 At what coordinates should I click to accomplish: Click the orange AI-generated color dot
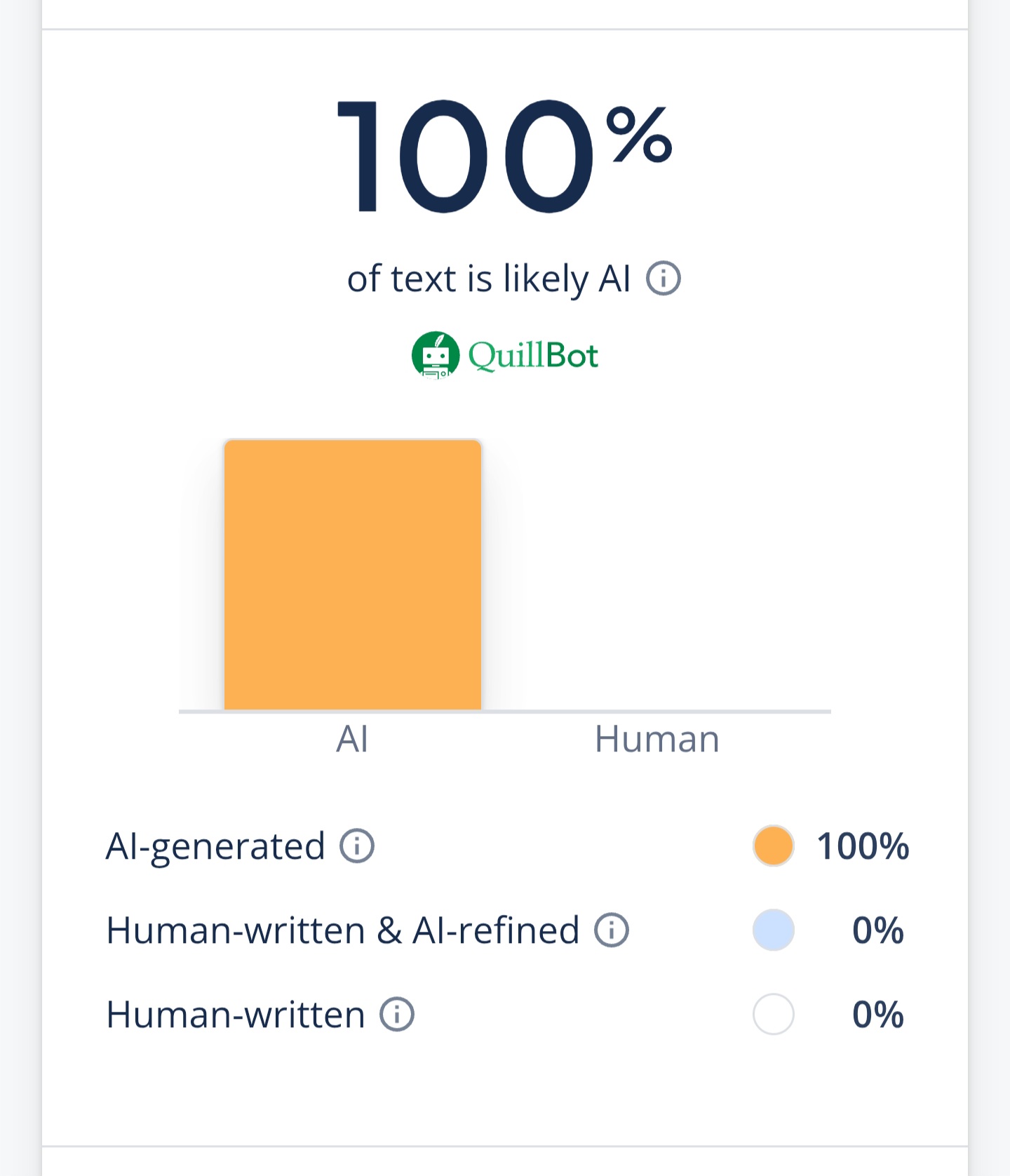[x=773, y=846]
